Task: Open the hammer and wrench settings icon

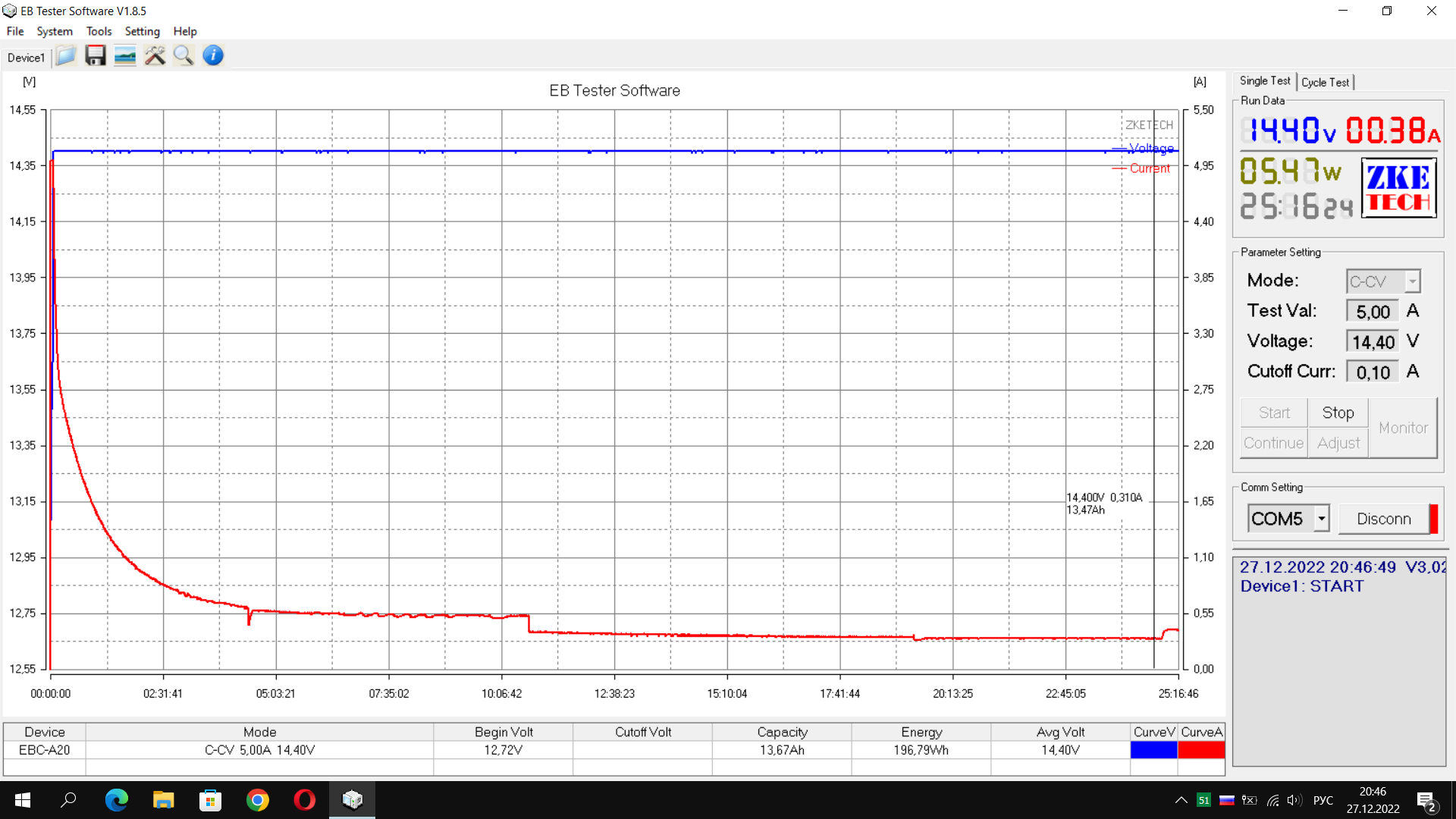Action: point(155,55)
